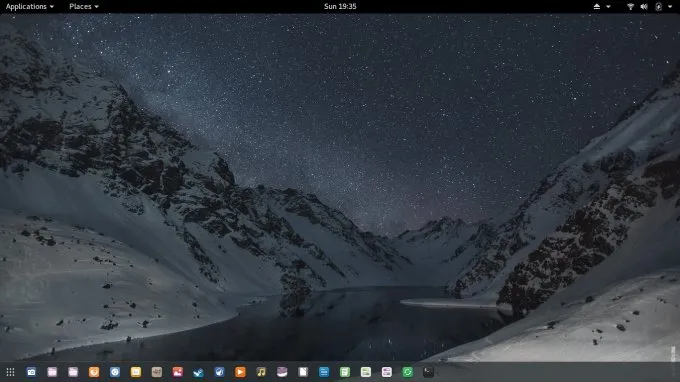Open the orange media player in dock
The image size is (680, 382).
coord(240,372)
